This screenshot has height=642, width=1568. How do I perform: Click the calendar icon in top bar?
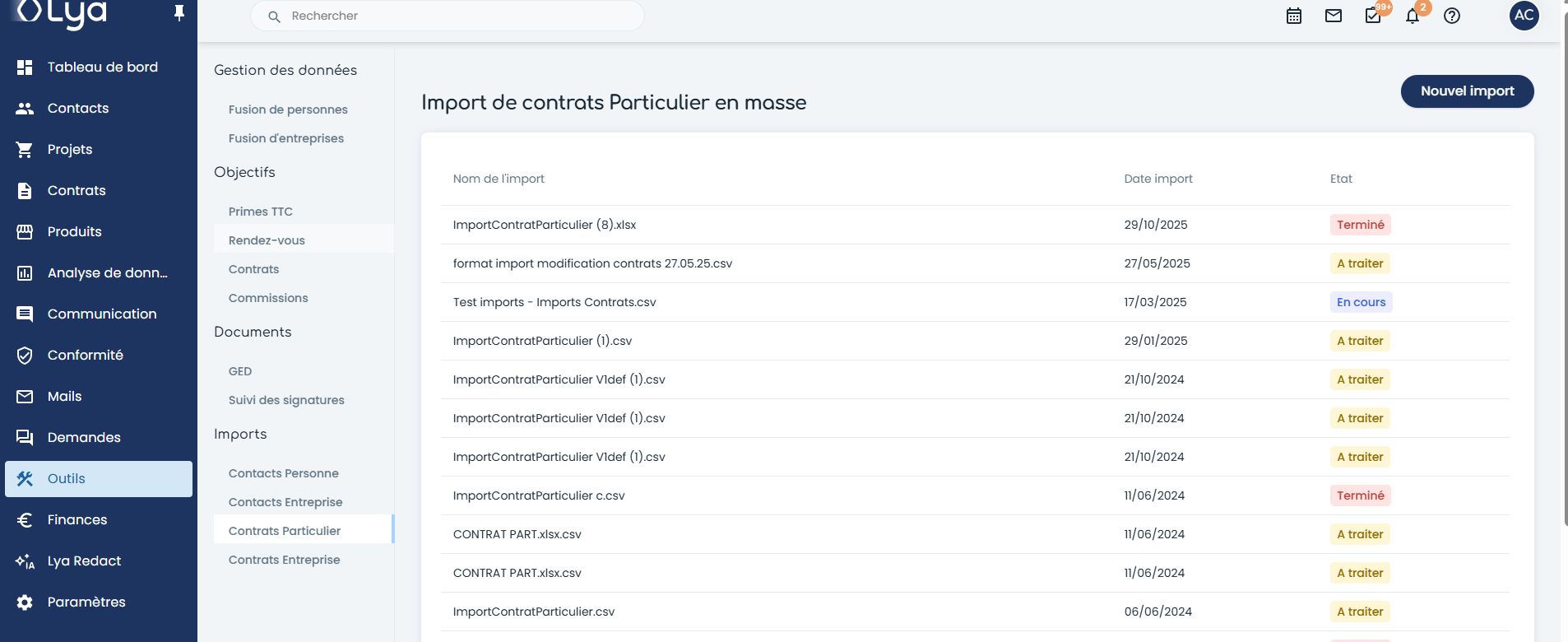(1294, 16)
